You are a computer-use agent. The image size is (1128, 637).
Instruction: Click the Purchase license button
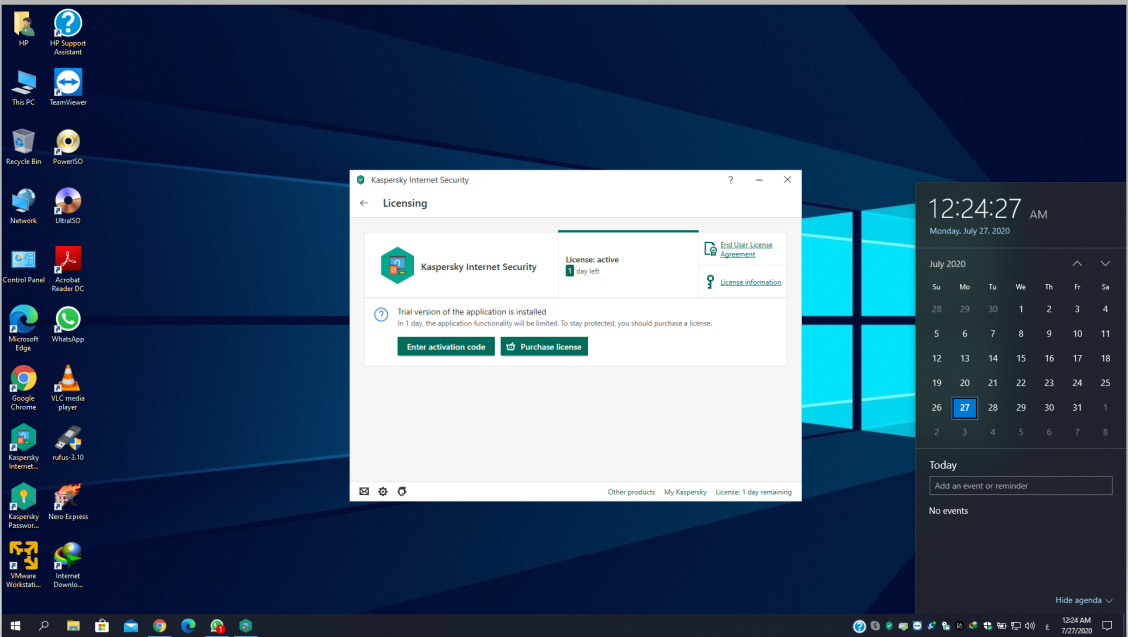545,347
